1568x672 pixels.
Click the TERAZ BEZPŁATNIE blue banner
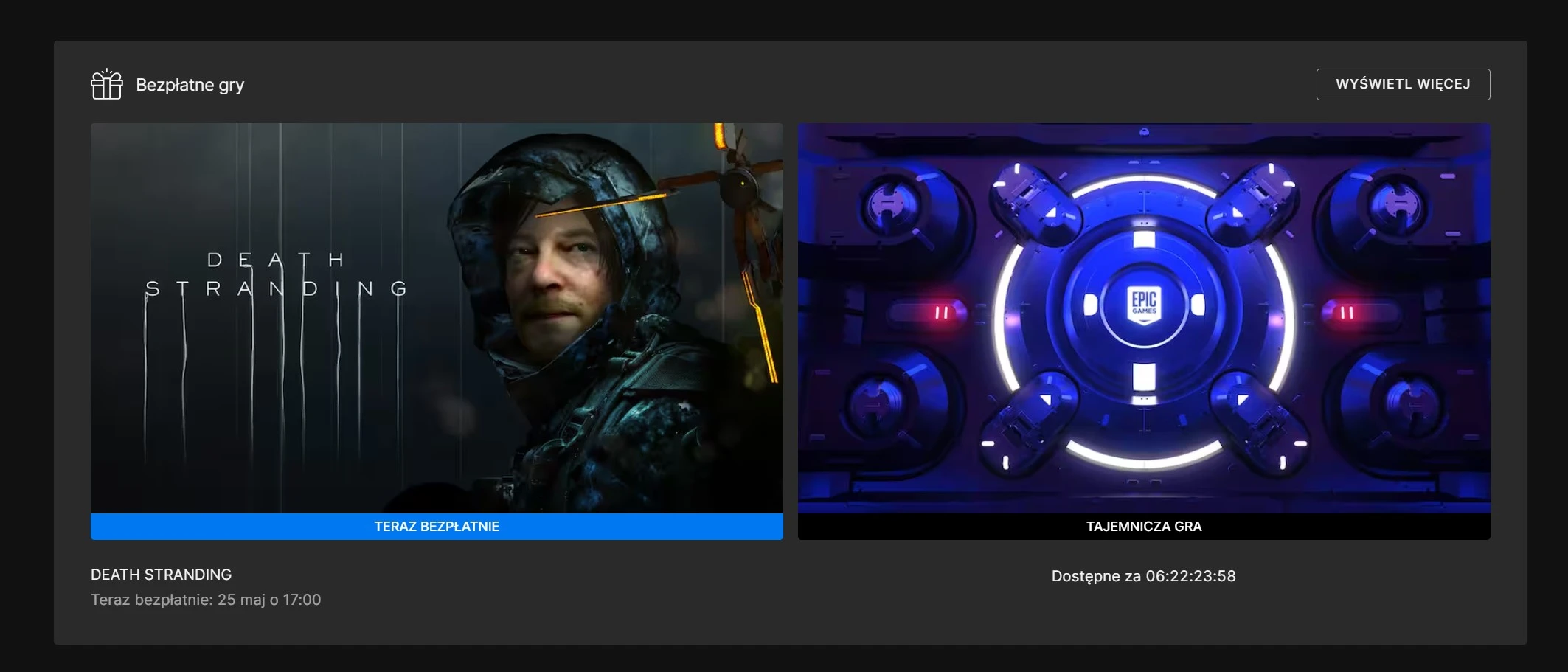[437, 527]
